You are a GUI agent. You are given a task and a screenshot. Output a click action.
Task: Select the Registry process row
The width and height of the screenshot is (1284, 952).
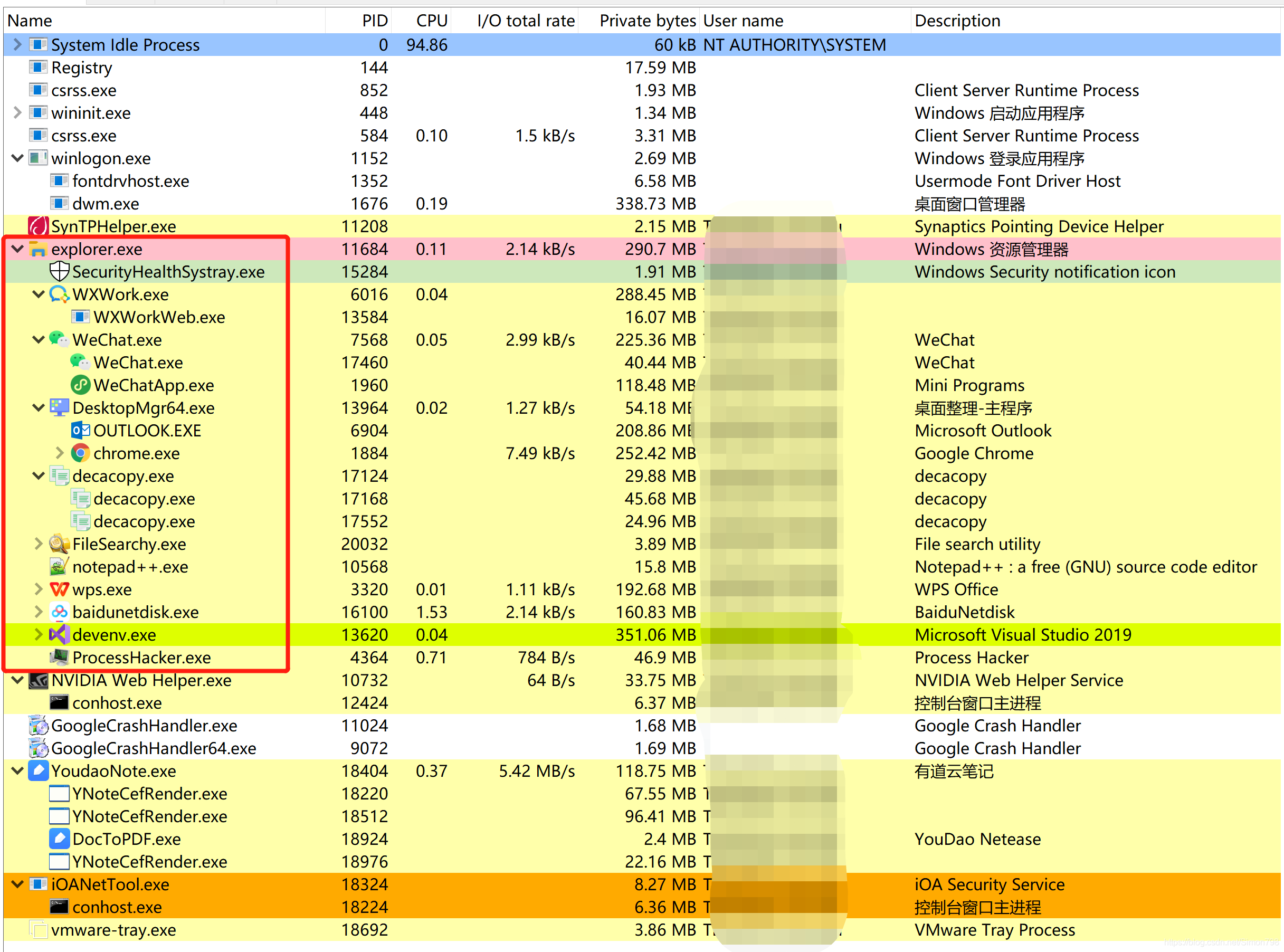coord(642,68)
